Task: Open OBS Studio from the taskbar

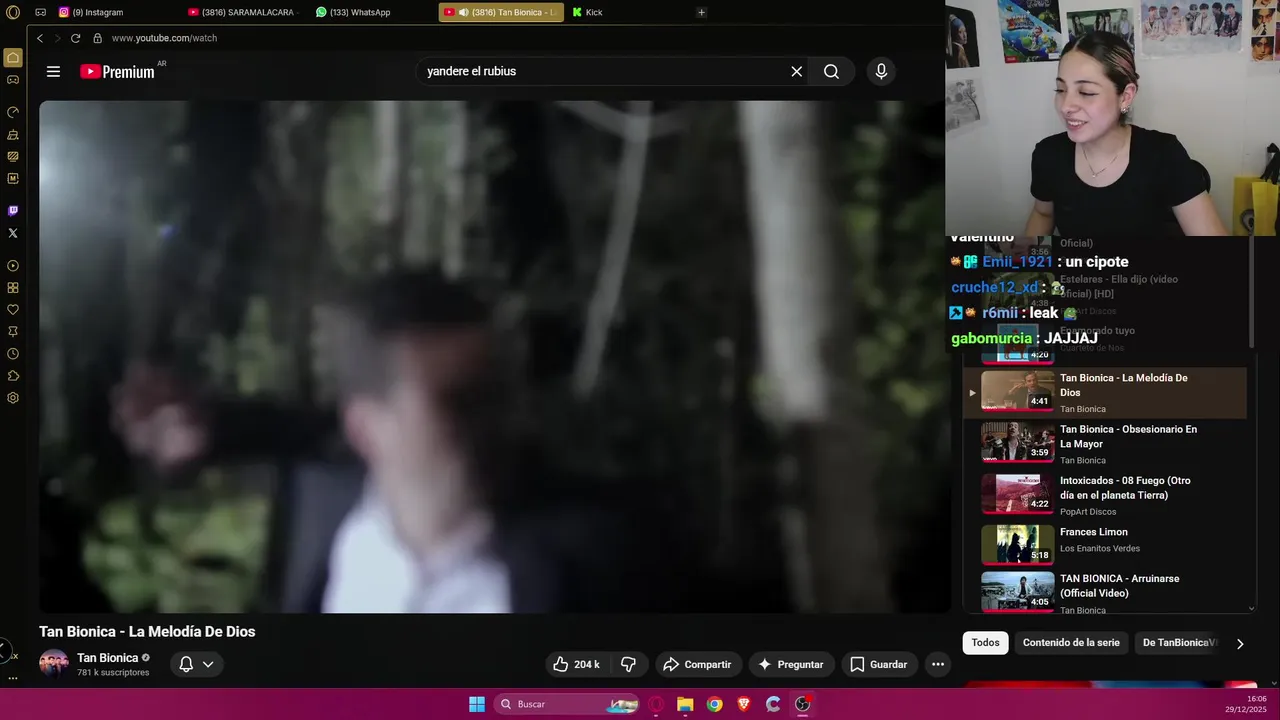Action: 802,704
